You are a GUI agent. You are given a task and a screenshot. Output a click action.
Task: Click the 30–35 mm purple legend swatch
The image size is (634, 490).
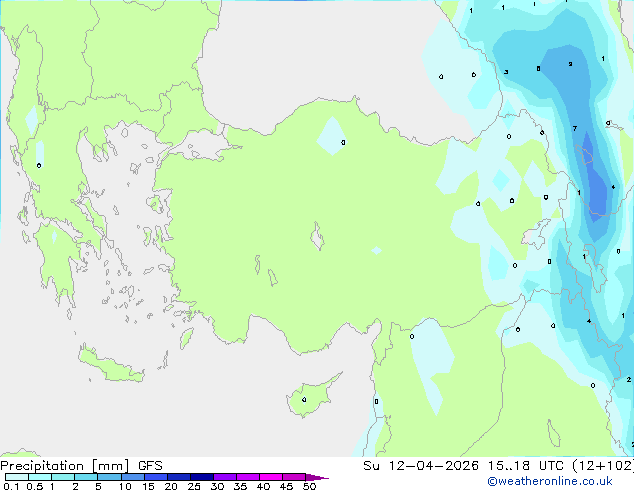pos(225,477)
